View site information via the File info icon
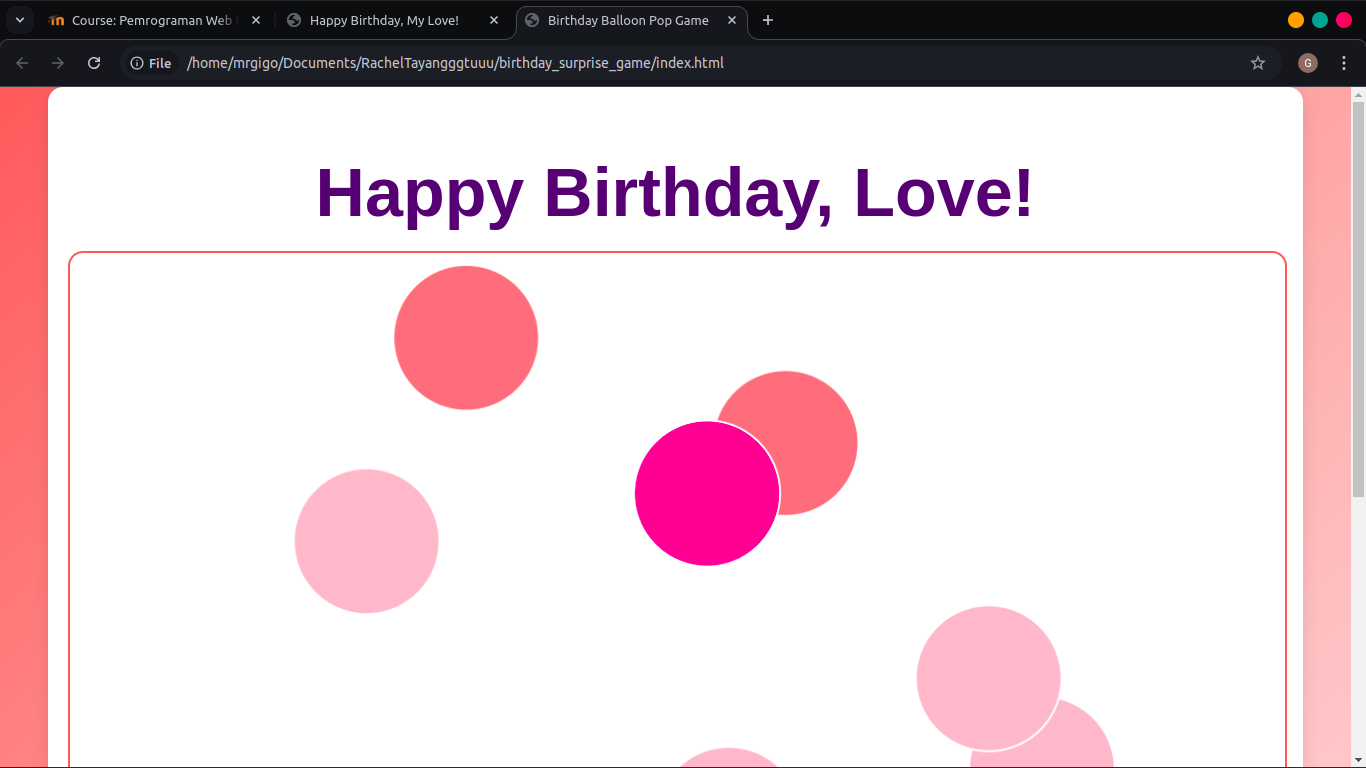Screen dimensions: 1366x768 tap(151, 63)
